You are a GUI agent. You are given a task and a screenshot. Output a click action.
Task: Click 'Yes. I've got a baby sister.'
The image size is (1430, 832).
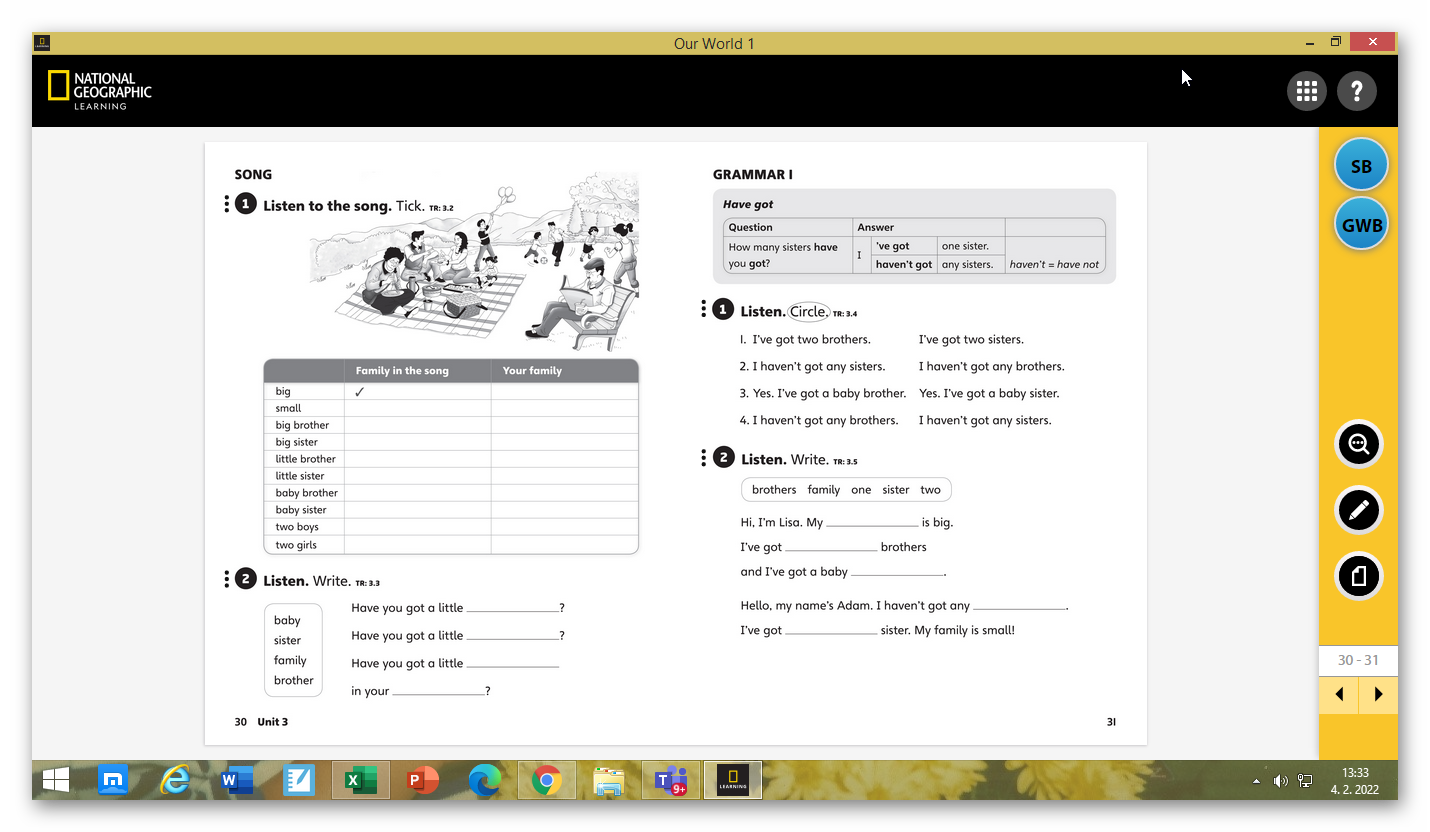click(988, 393)
